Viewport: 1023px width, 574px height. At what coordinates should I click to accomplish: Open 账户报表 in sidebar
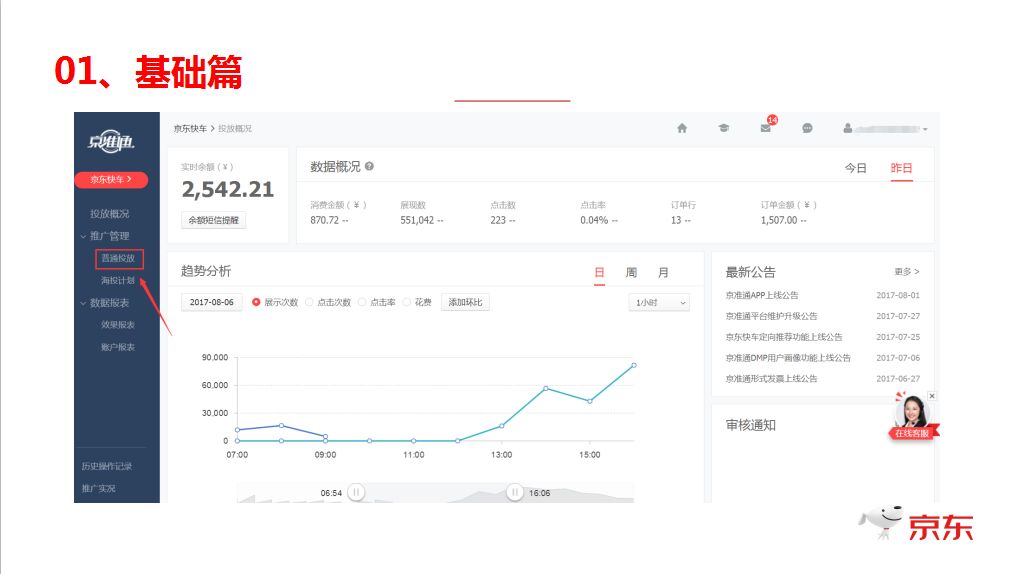click(118, 347)
